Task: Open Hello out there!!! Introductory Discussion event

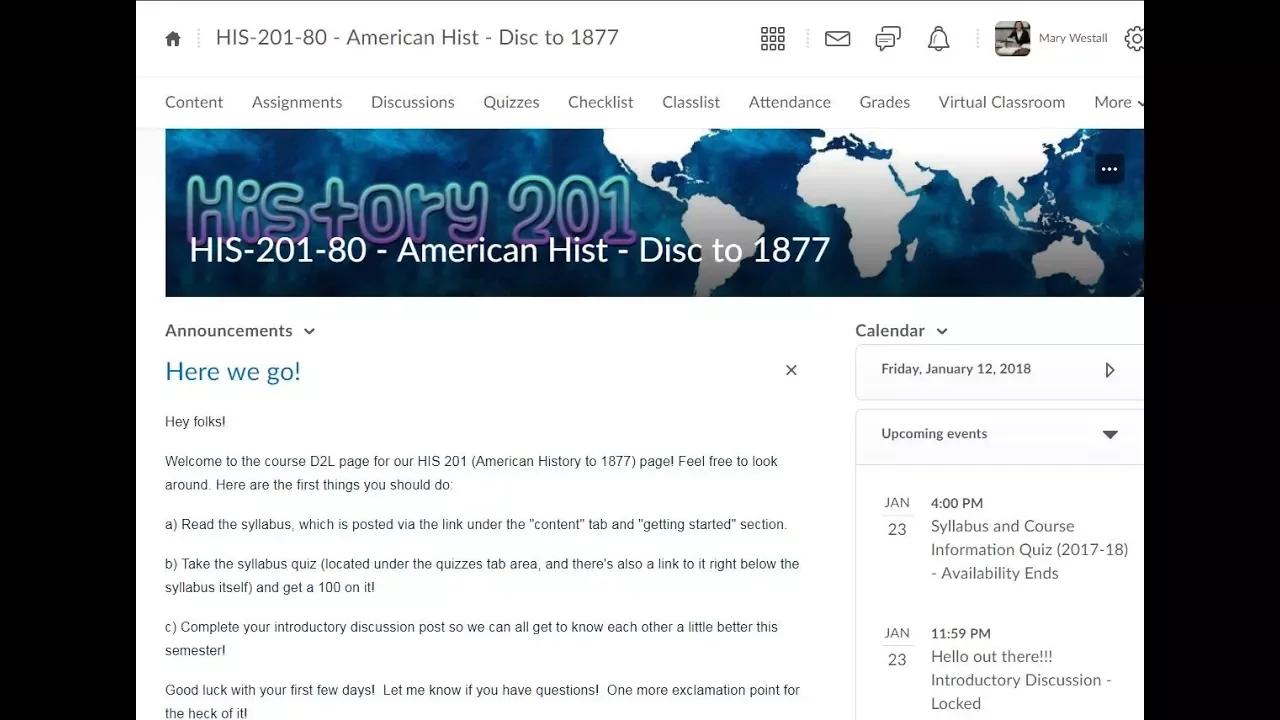Action: pos(1021,680)
